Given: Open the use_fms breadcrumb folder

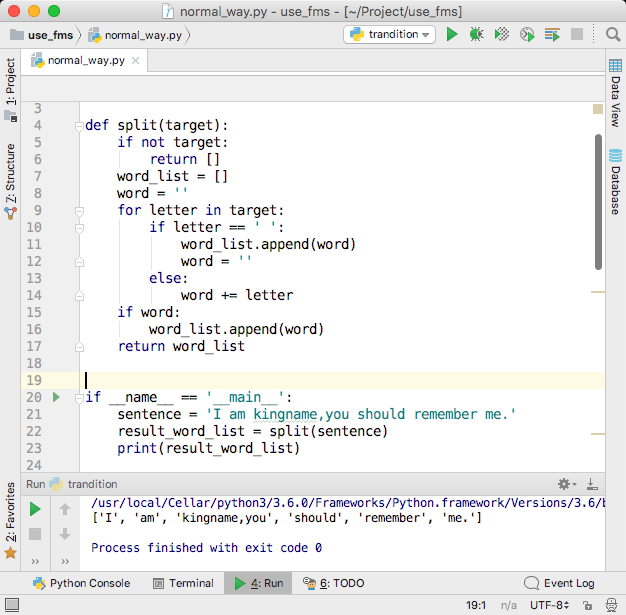Looking at the screenshot, I should point(42,35).
